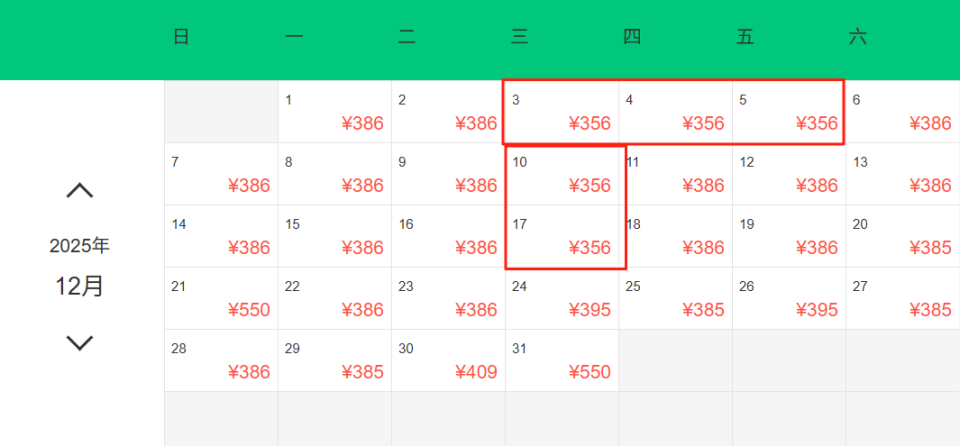Select December 24 priced ¥395
The width and height of the screenshot is (960, 446).
tap(562, 298)
